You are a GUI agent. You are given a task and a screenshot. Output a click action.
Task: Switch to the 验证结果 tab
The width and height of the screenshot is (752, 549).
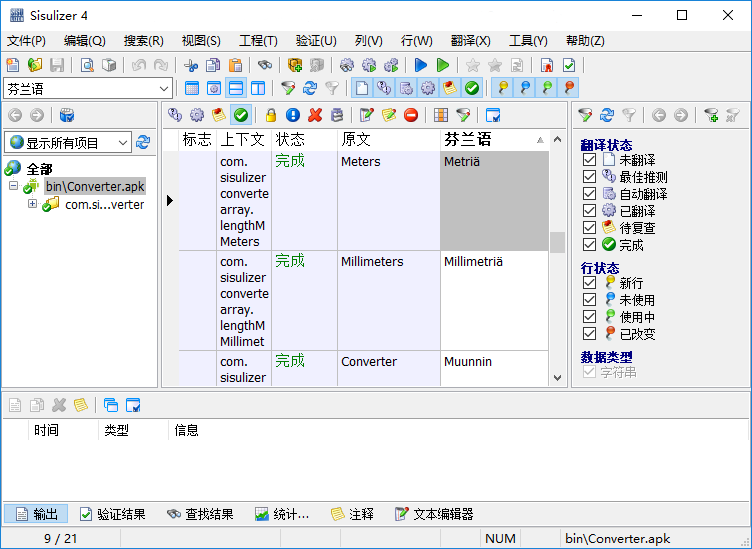coord(112,514)
